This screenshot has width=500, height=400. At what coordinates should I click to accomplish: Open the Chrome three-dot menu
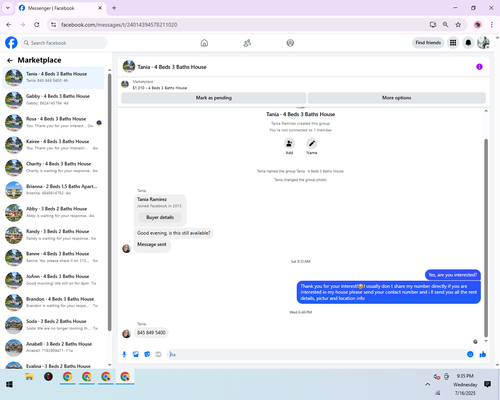pos(492,25)
